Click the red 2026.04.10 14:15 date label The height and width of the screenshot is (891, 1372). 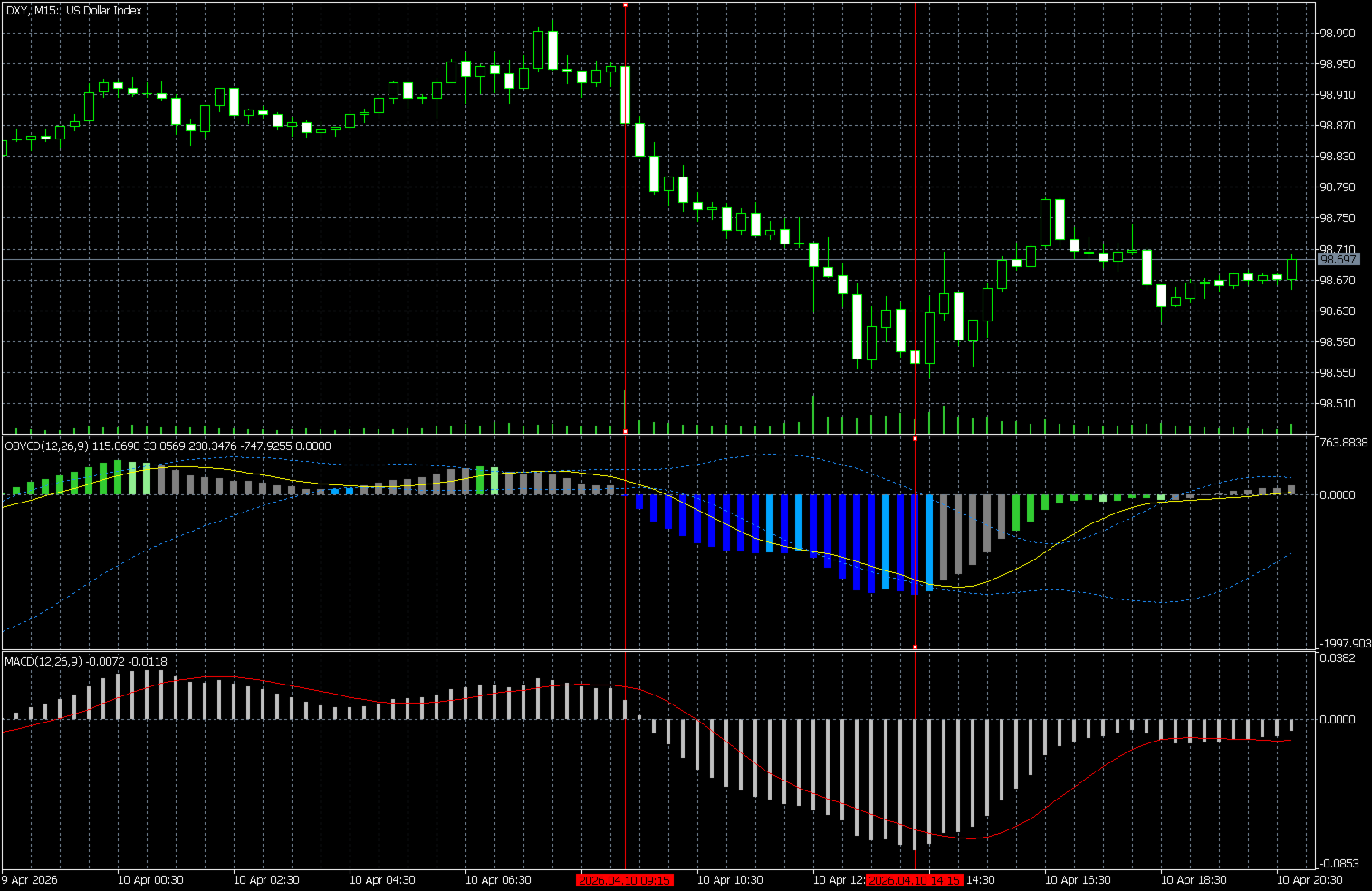pyautogui.click(x=915, y=880)
